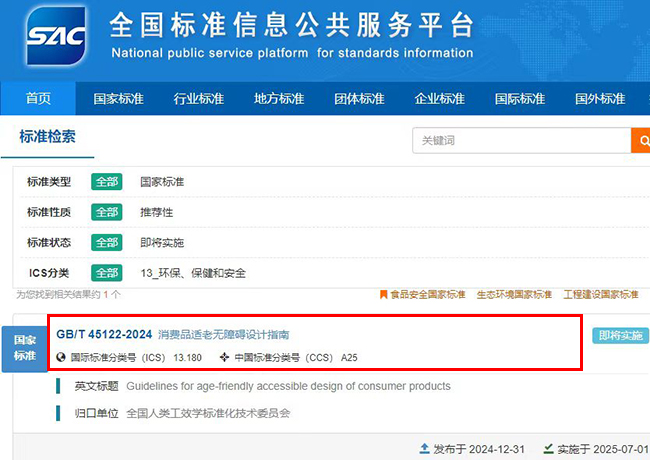
Task: Click the CCS cross icon beside 中国标准分类号
Action: [x=224, y=357]
